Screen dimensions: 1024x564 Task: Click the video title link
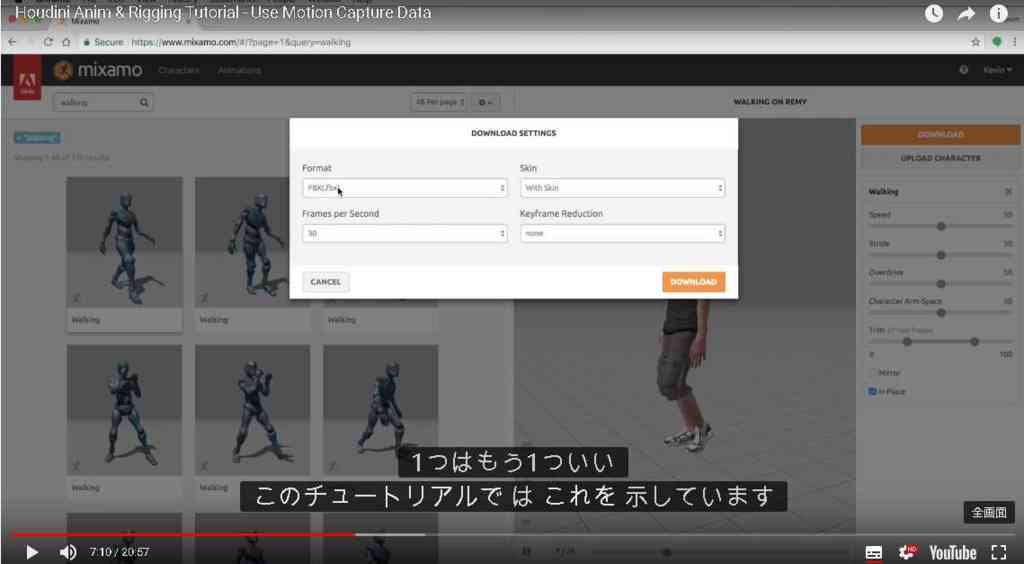click(223, 12)
